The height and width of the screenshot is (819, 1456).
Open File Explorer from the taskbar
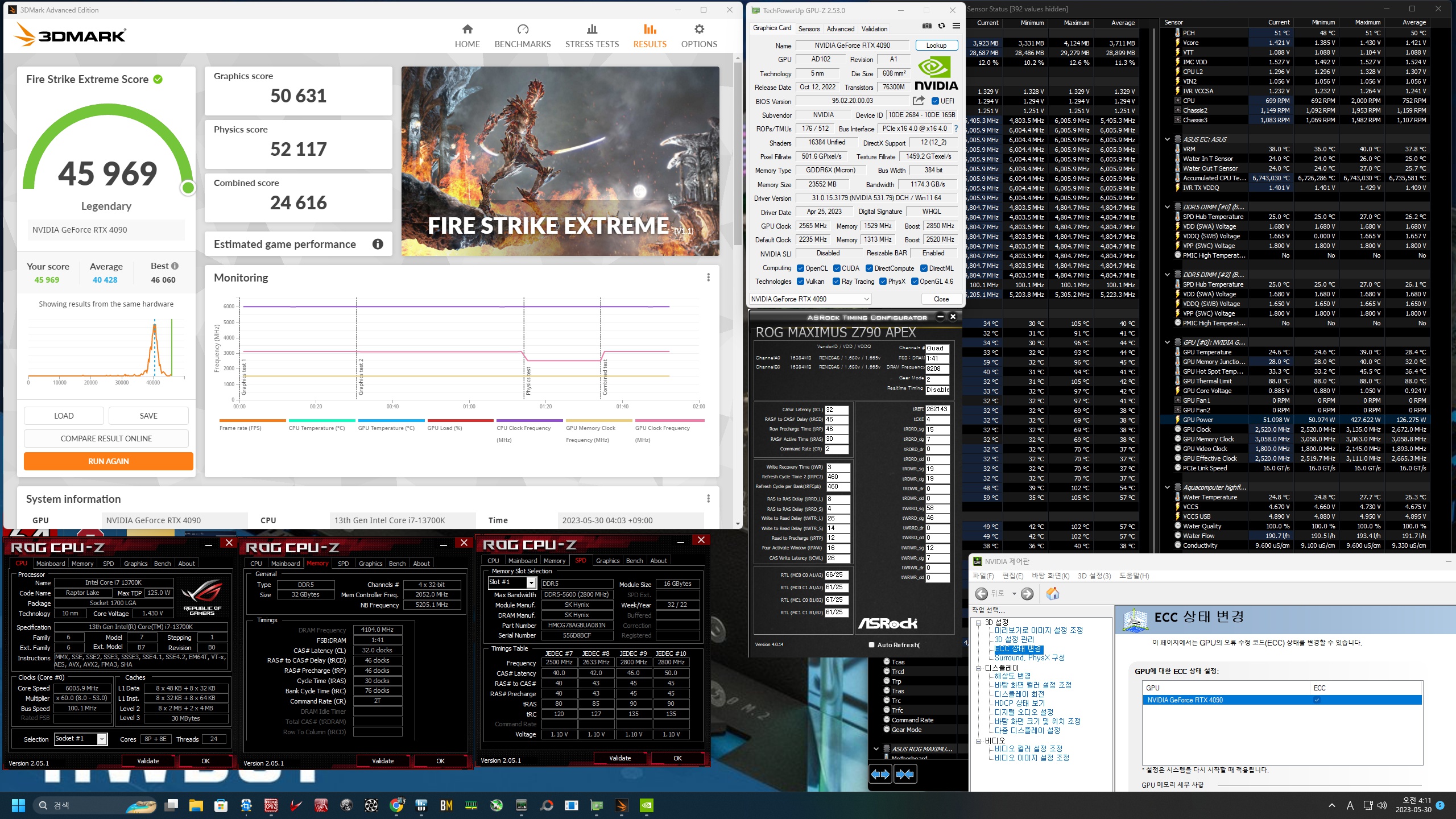[x=196, y=805]
